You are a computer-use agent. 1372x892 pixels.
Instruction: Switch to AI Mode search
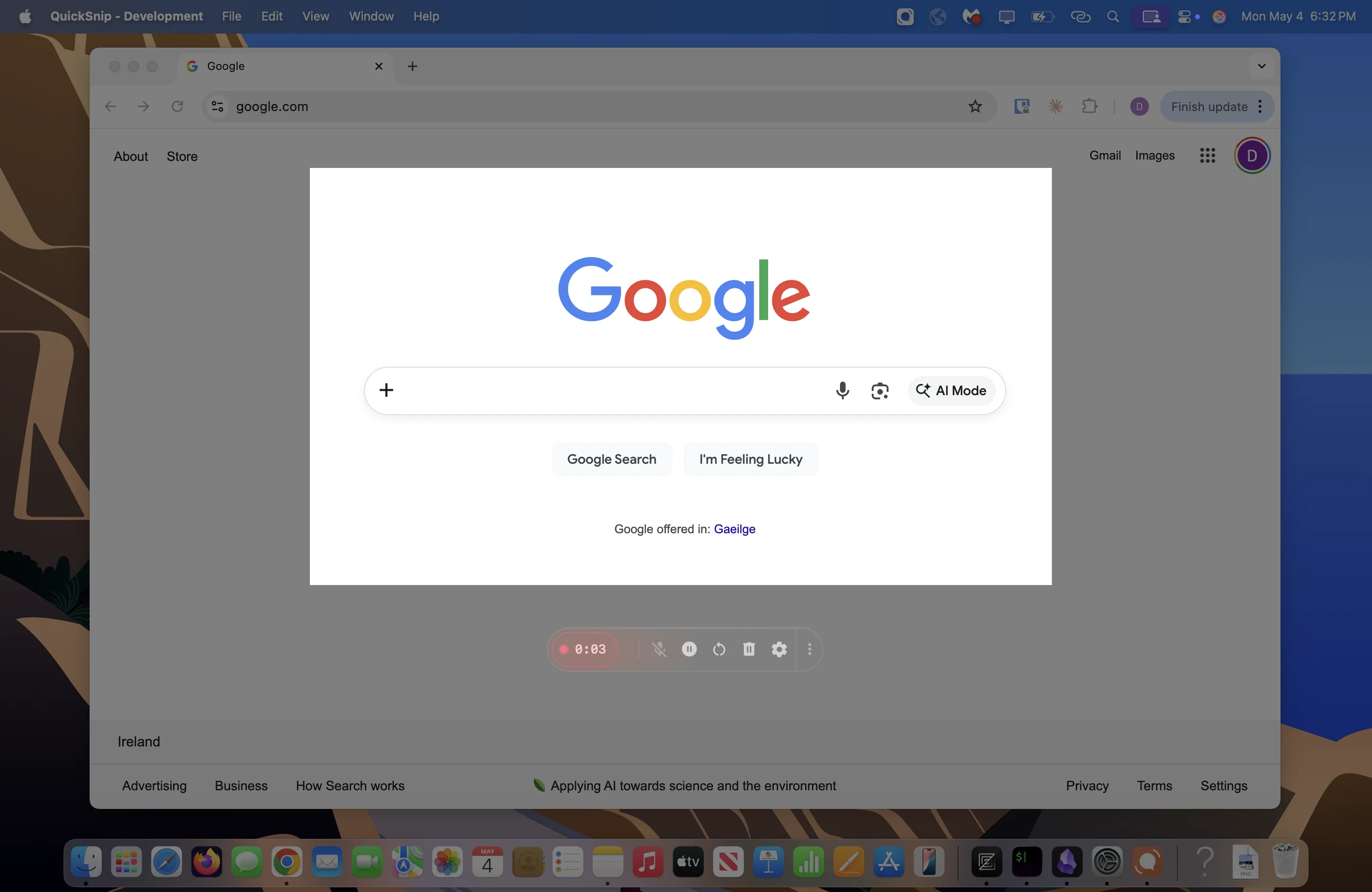click(x=951, y=390)
